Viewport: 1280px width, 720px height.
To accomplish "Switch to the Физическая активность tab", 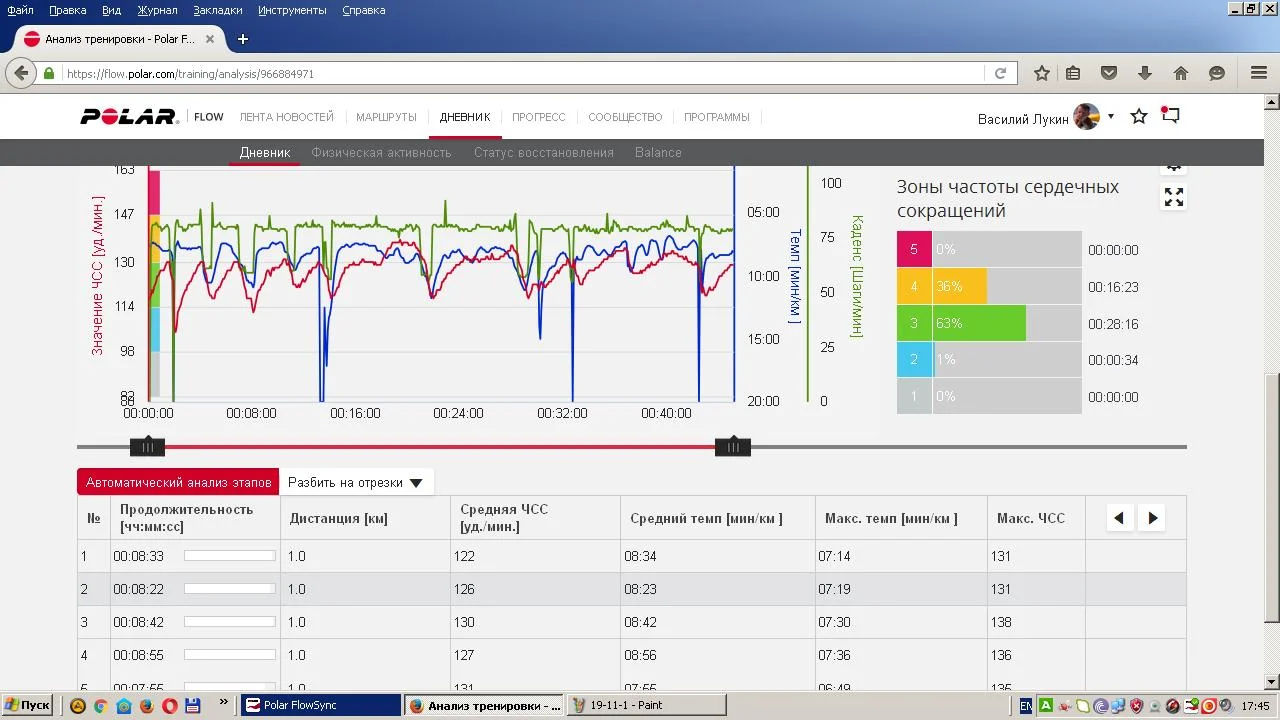I will [x=381, y=152].
